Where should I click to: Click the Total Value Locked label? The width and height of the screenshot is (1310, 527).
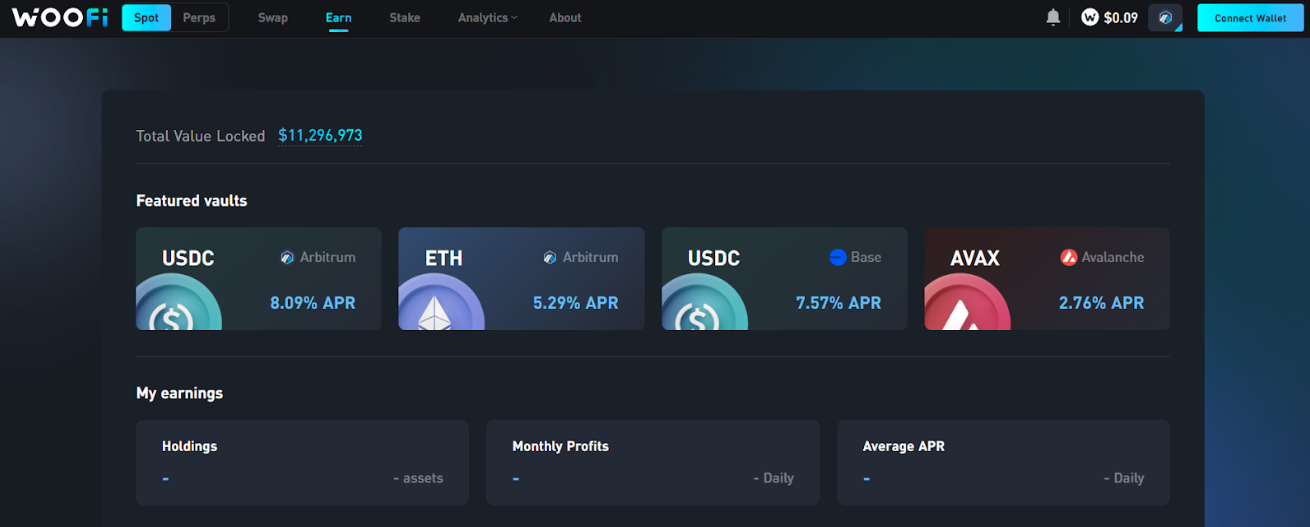(x=200, y=136)
